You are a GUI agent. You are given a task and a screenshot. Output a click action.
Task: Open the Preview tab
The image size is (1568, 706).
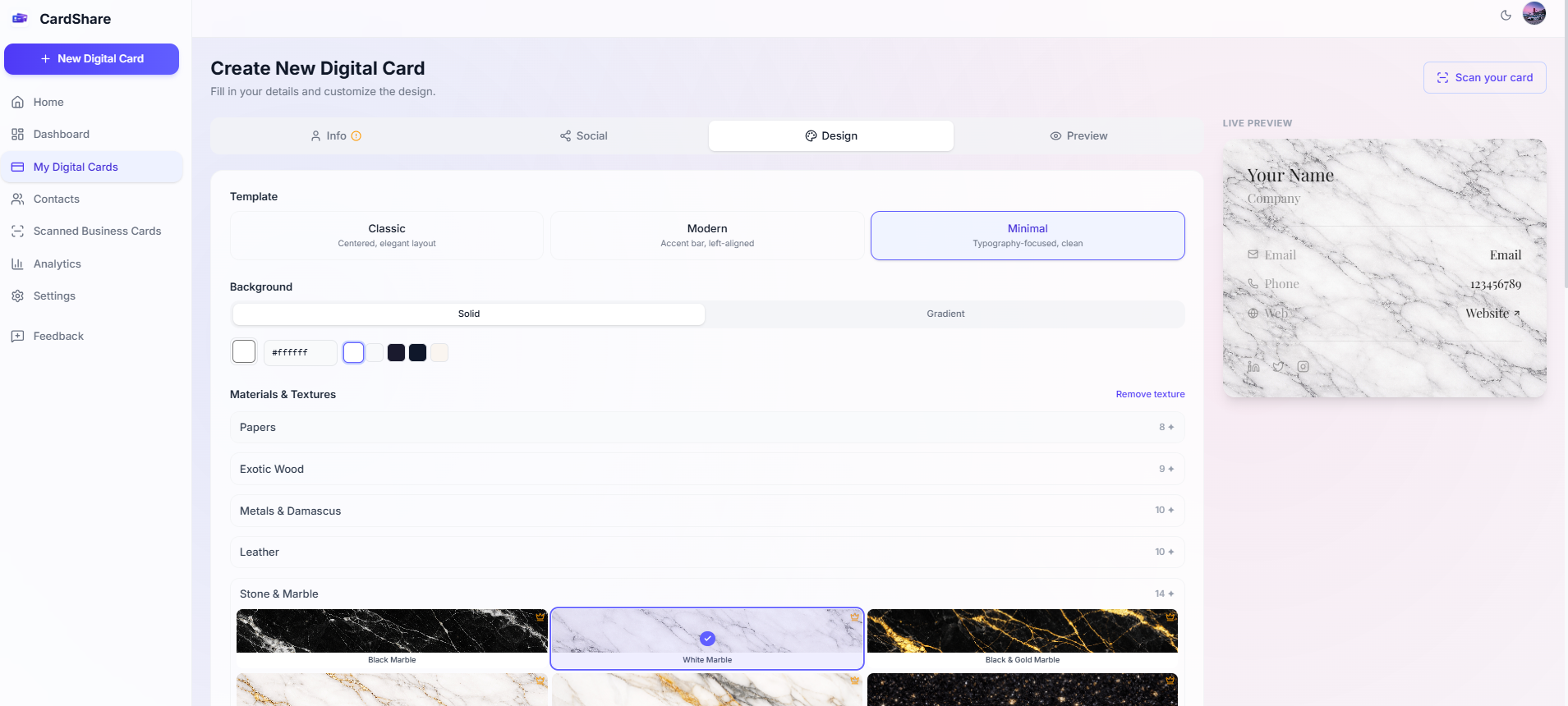(x=1078, y=135)
